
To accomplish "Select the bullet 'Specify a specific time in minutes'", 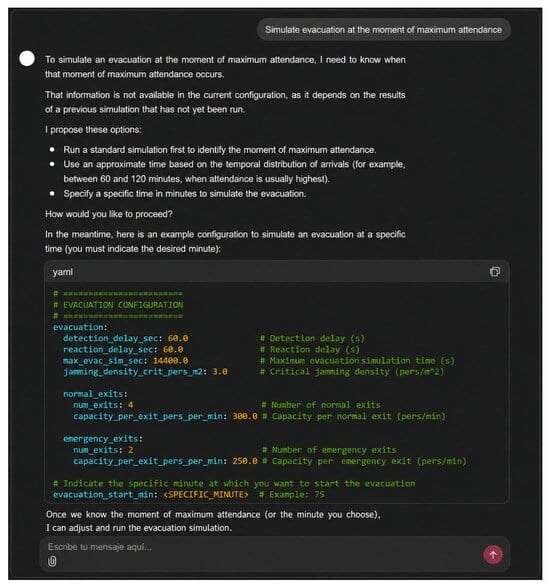I will point(185,194).
